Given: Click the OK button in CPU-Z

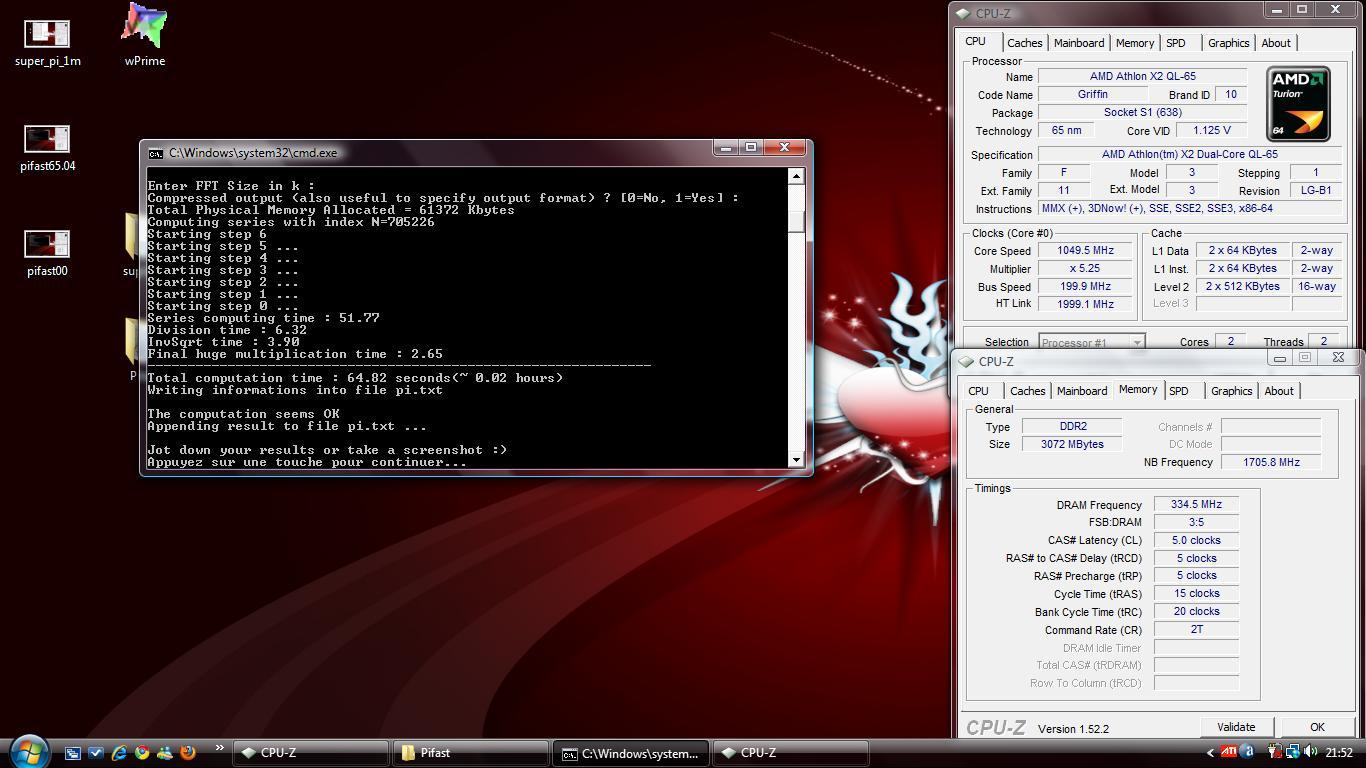Looking at the screenshot, I should pos(1317,727).
